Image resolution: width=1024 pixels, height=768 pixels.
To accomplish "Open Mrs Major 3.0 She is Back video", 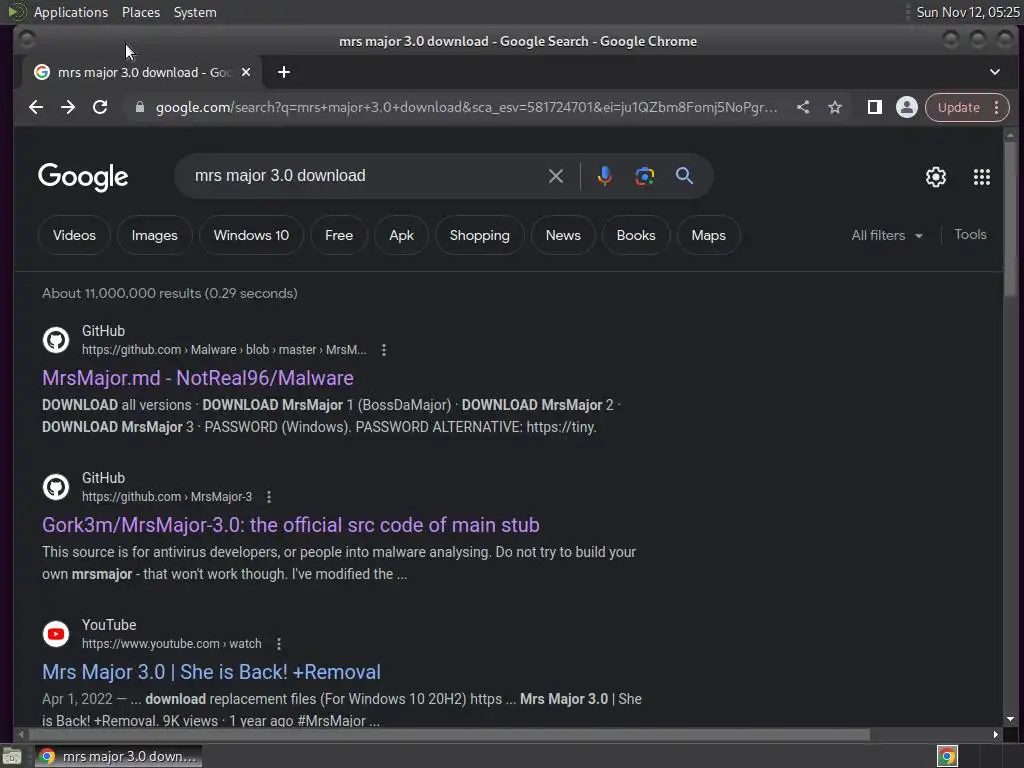I will (212, 672).
